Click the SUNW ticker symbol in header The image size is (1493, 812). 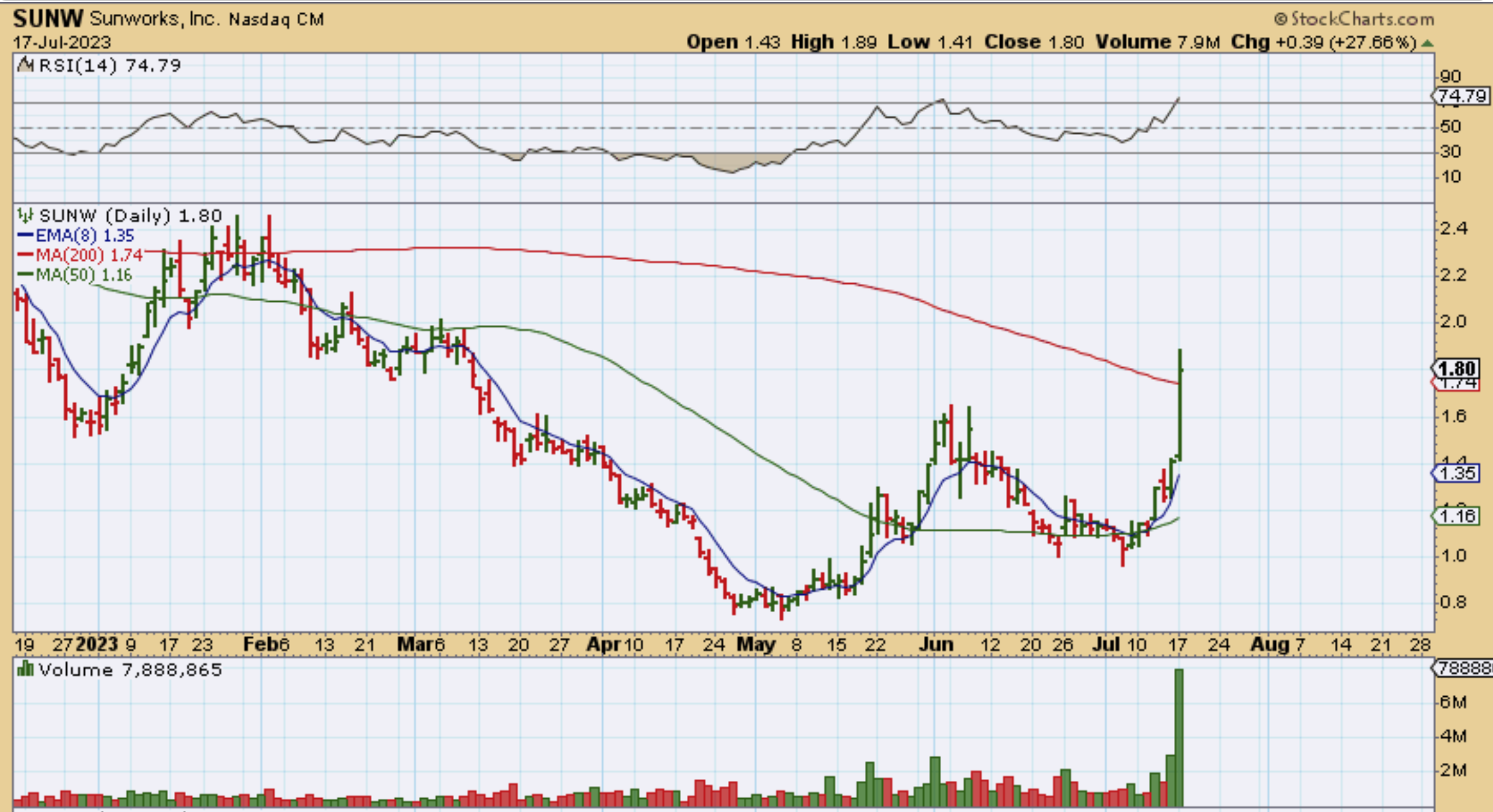click(x=48, y=19)
